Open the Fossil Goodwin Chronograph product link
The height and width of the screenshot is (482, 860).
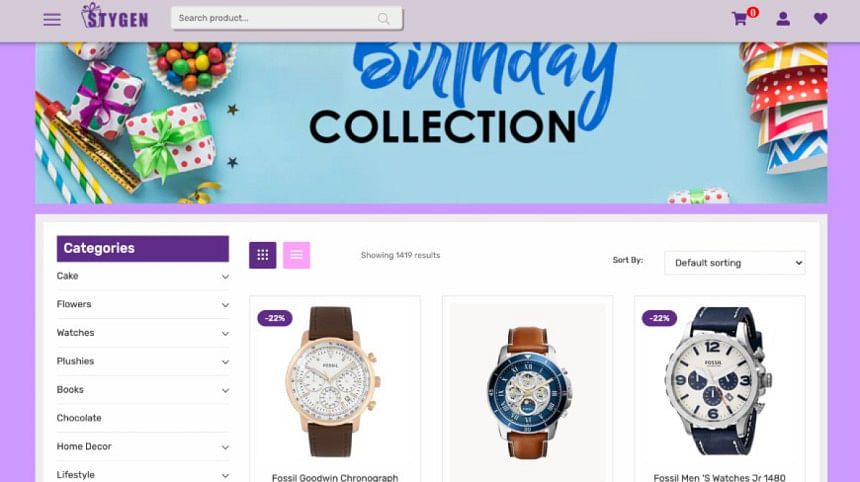tap(335, 478)
